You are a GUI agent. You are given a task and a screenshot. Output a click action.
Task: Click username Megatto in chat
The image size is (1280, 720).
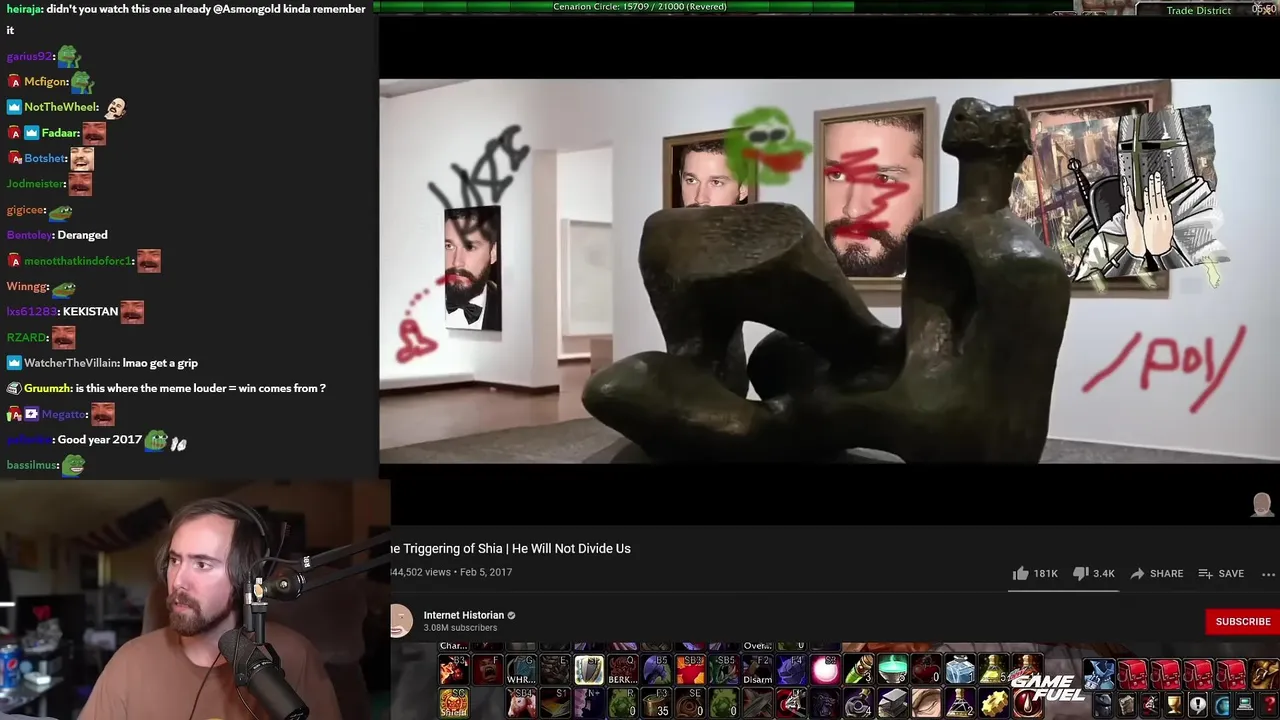[63, 414]
